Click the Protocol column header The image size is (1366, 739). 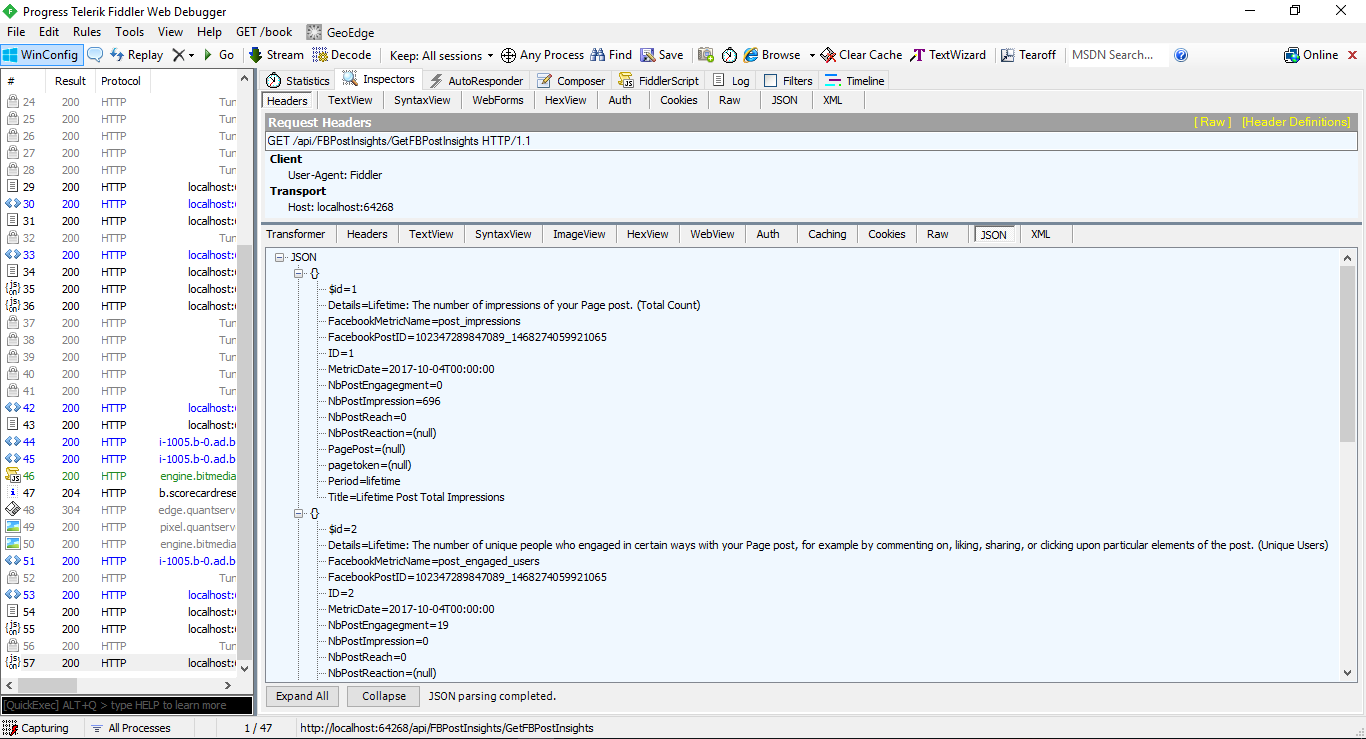[x=121, y=81]
